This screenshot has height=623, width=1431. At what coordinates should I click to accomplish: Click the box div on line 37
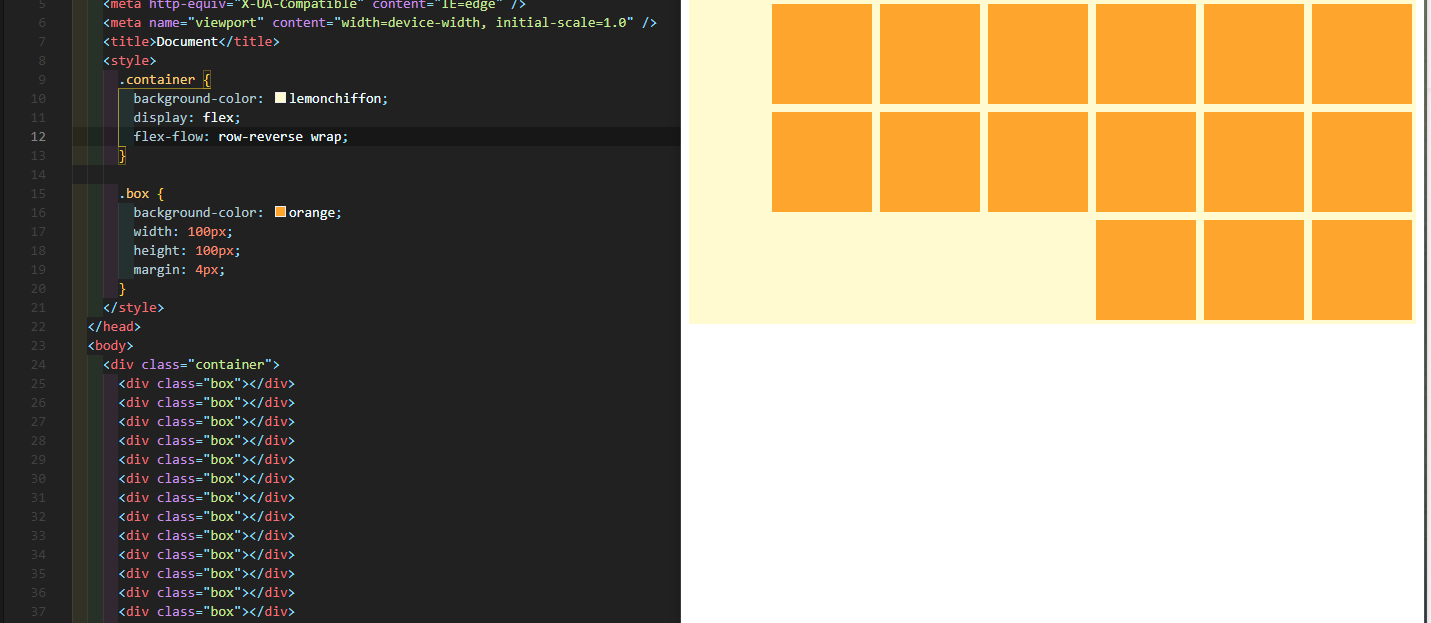pos(206,611)
